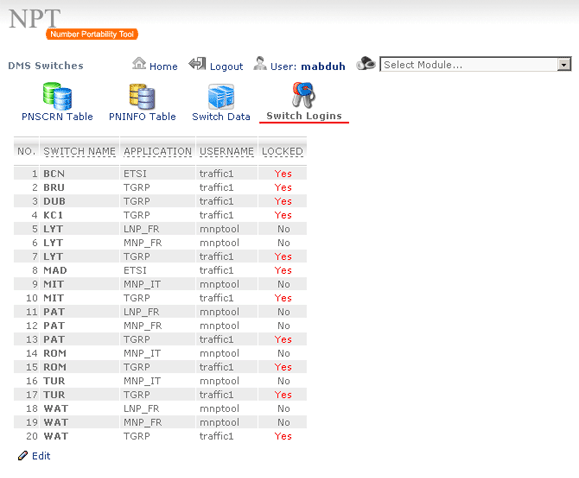Sort by SWITCH NAME column header
579x478 pixels.
coord(79,151)
